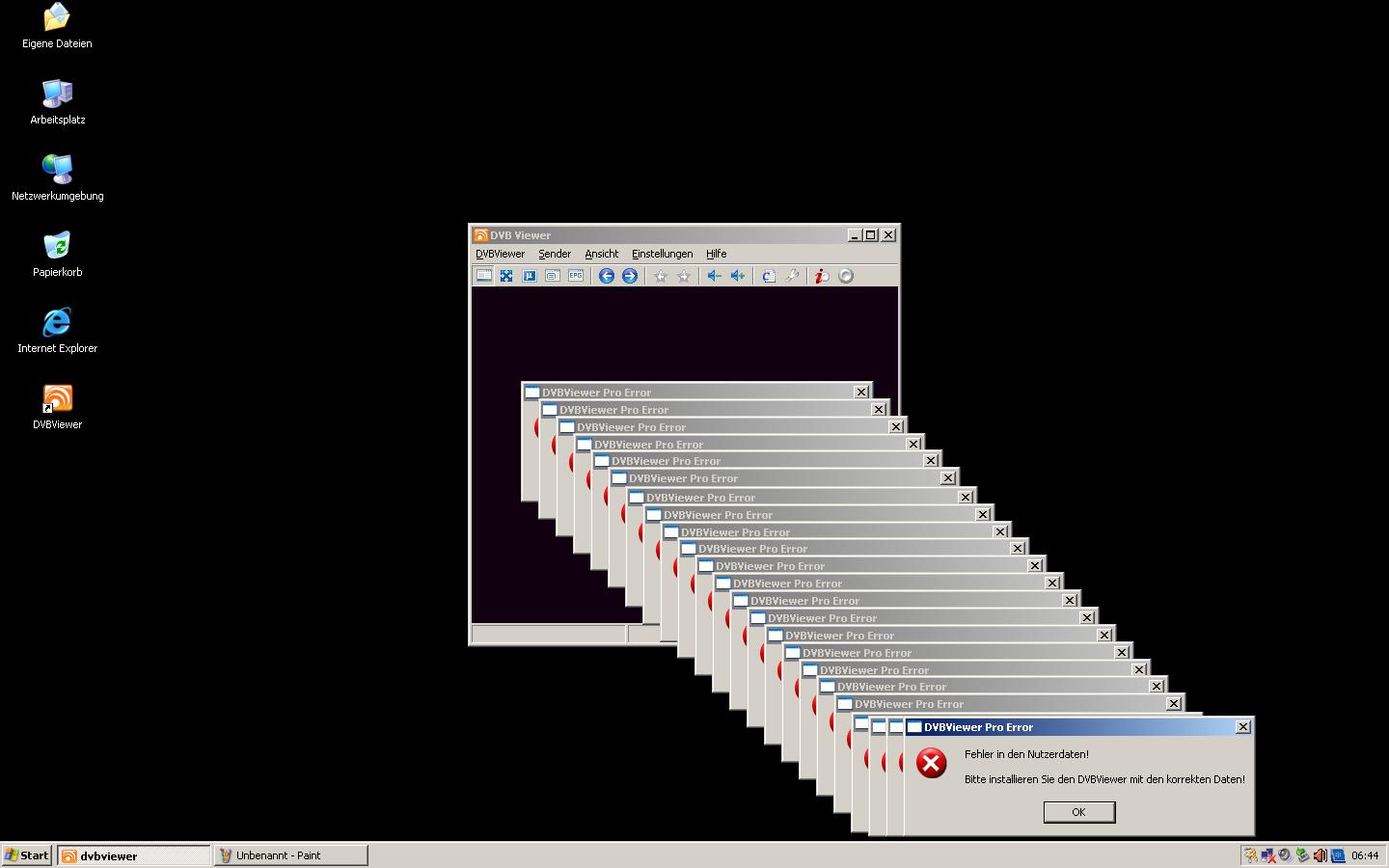Click the "Fehler in den Nutzerdaten!" message
Image resolution: width=1389 pixels, height=868 pixels.
(1026, 754)
